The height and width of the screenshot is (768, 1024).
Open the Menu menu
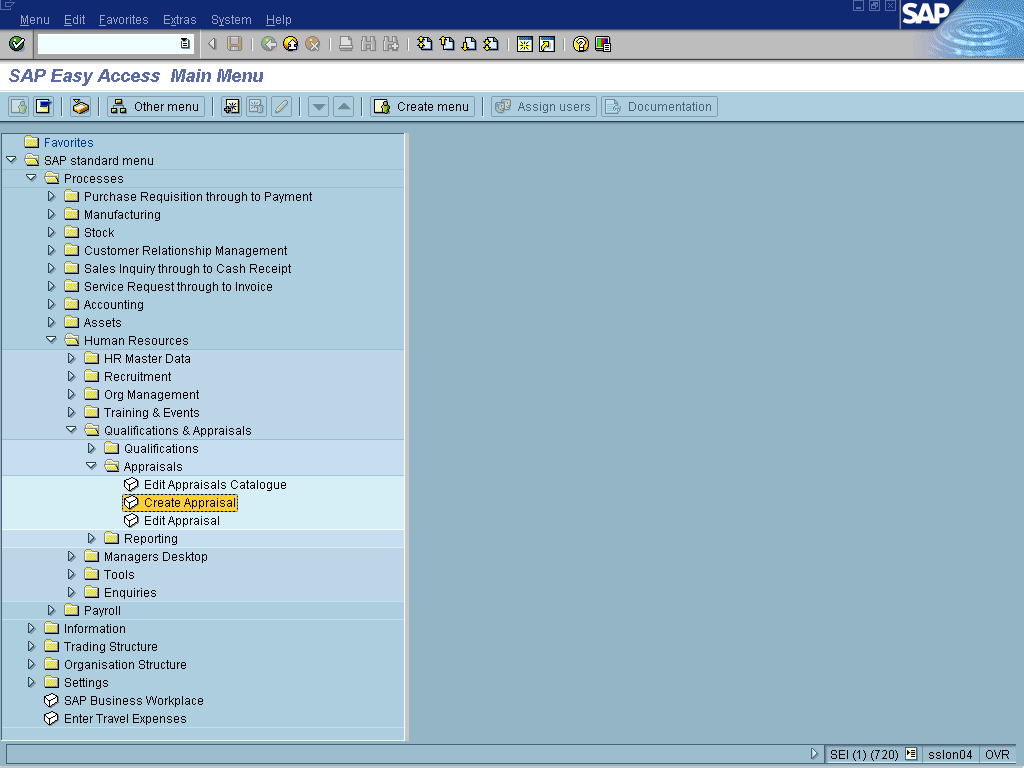click(35, 20)
